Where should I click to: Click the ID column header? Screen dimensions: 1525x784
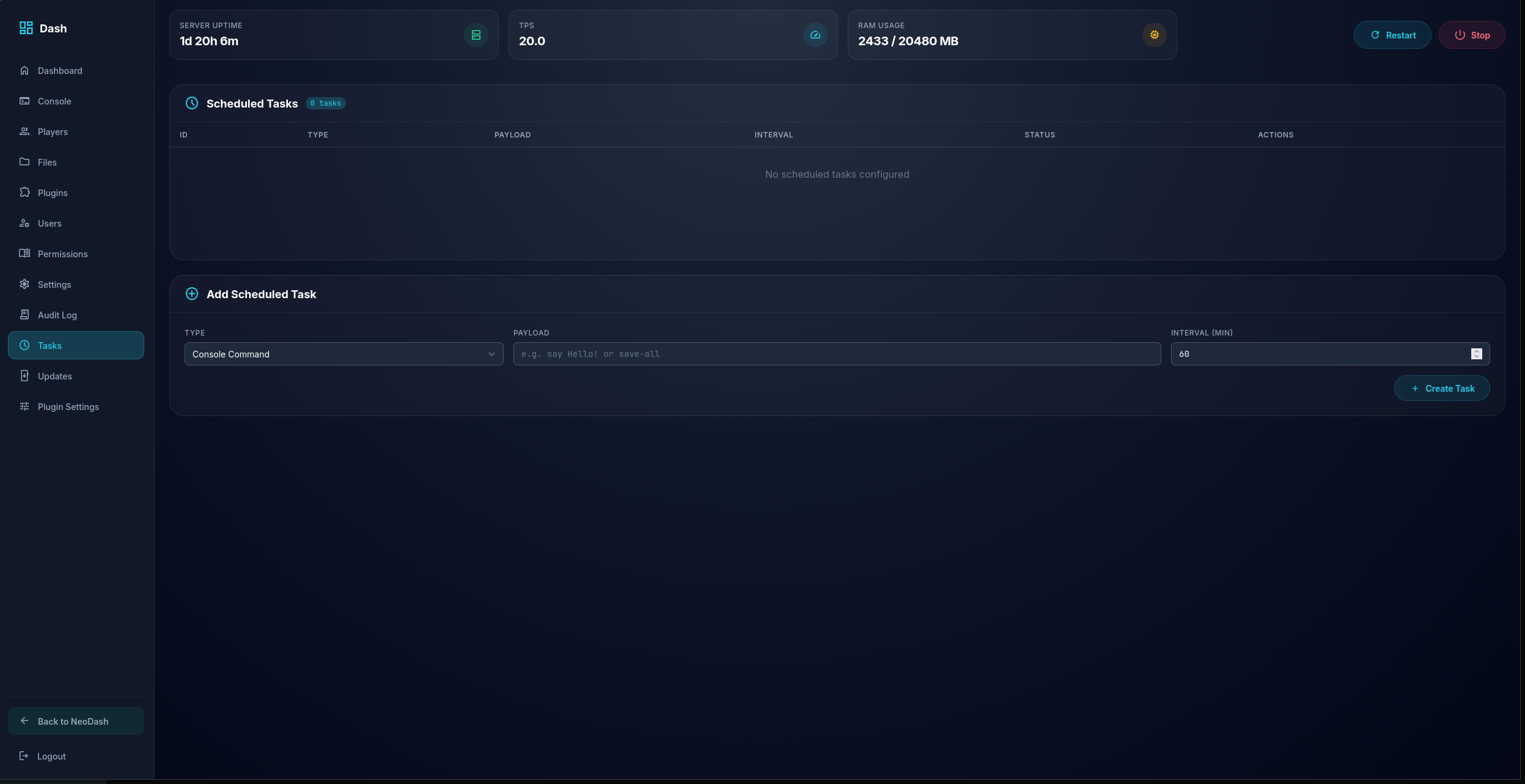(x=183, y=134)
